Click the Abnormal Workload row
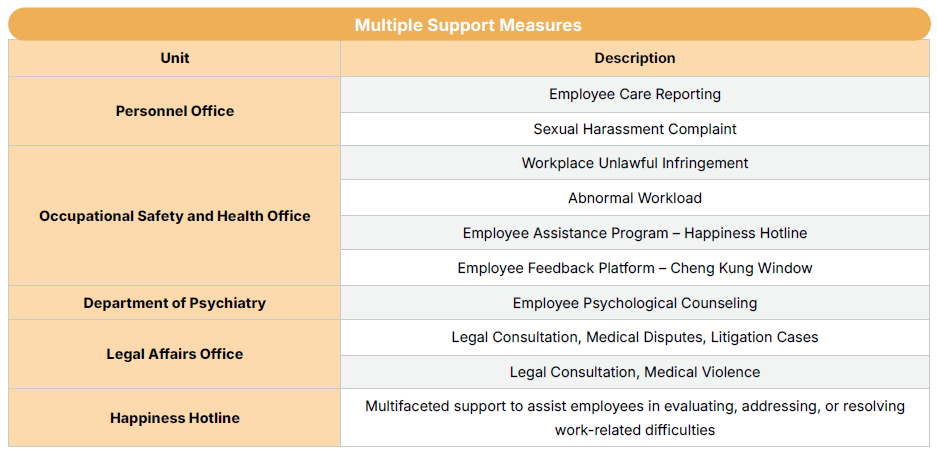This screenshot has height=453, width=937. pyautogui.click(x=634, y=198)
